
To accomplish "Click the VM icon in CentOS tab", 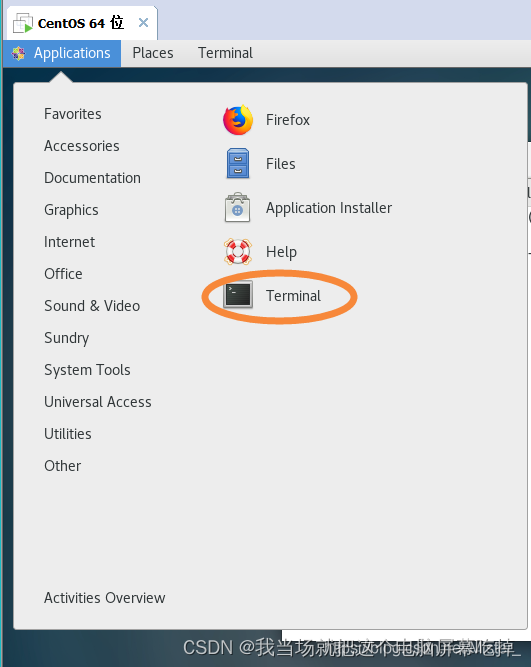I will (x=23, y=23).
